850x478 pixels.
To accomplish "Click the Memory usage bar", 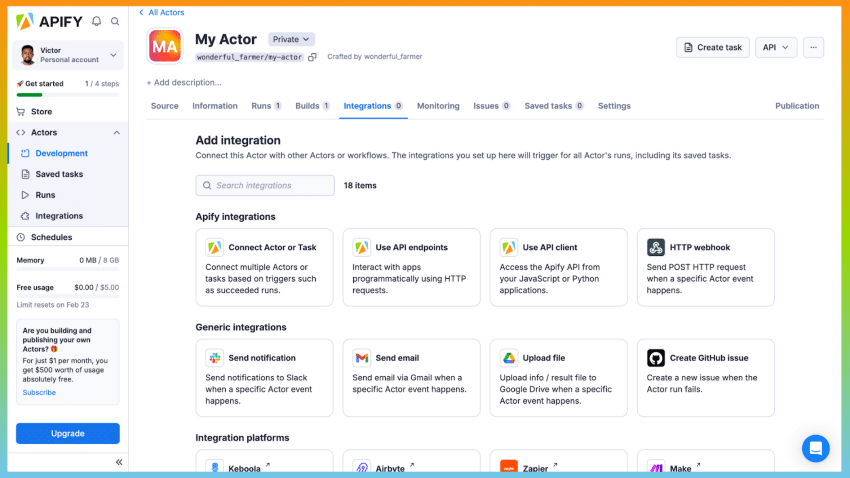I will [68, 269].
